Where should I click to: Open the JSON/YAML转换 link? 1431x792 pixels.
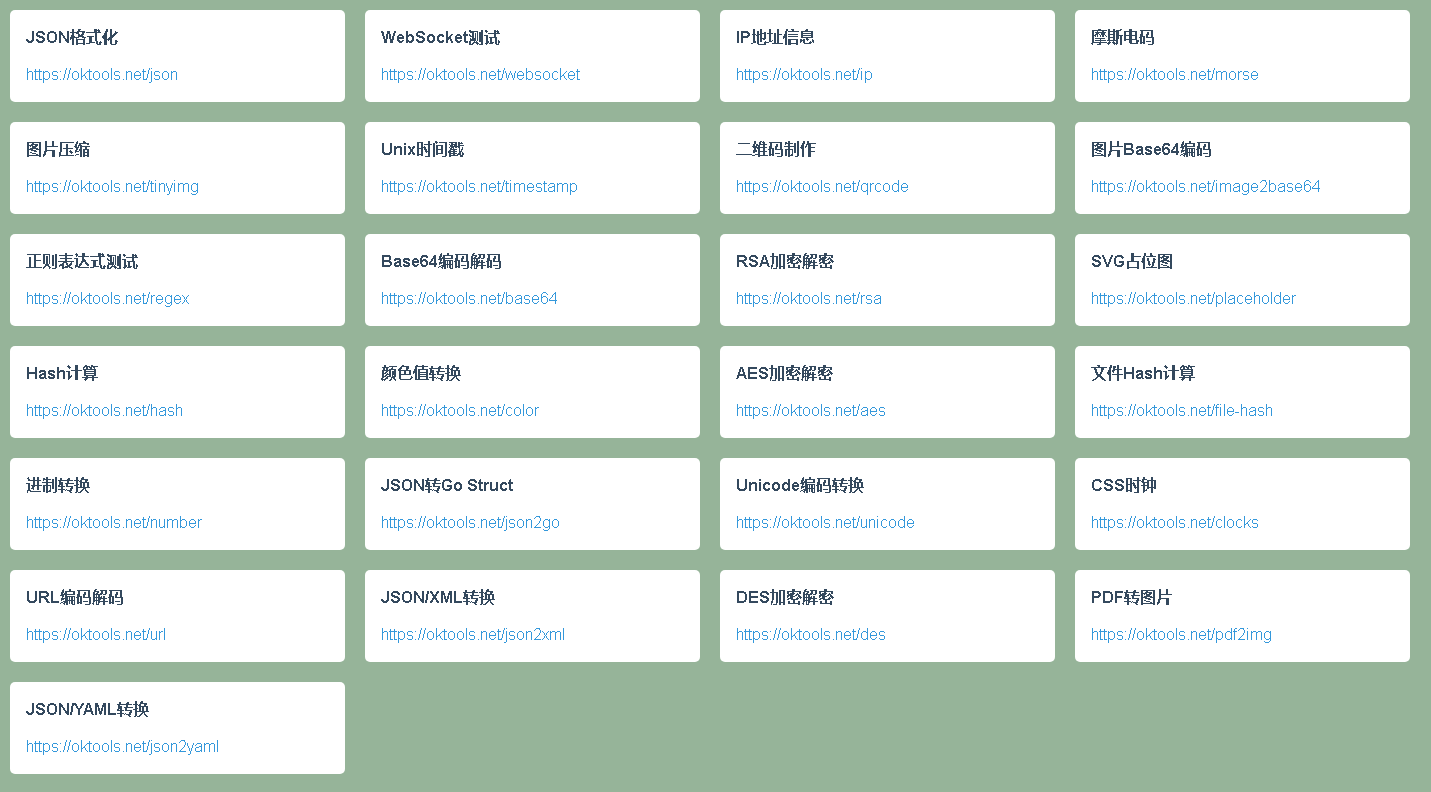(122, 746)
